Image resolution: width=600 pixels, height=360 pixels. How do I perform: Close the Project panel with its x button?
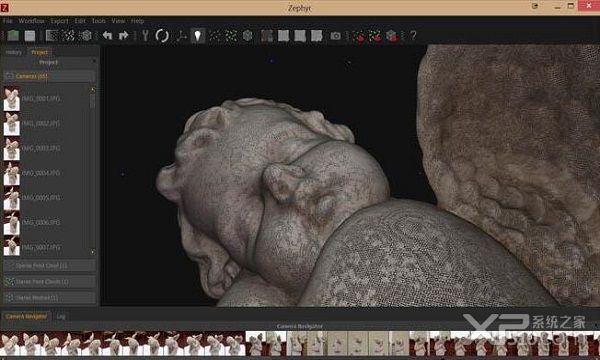coord(94,62)
